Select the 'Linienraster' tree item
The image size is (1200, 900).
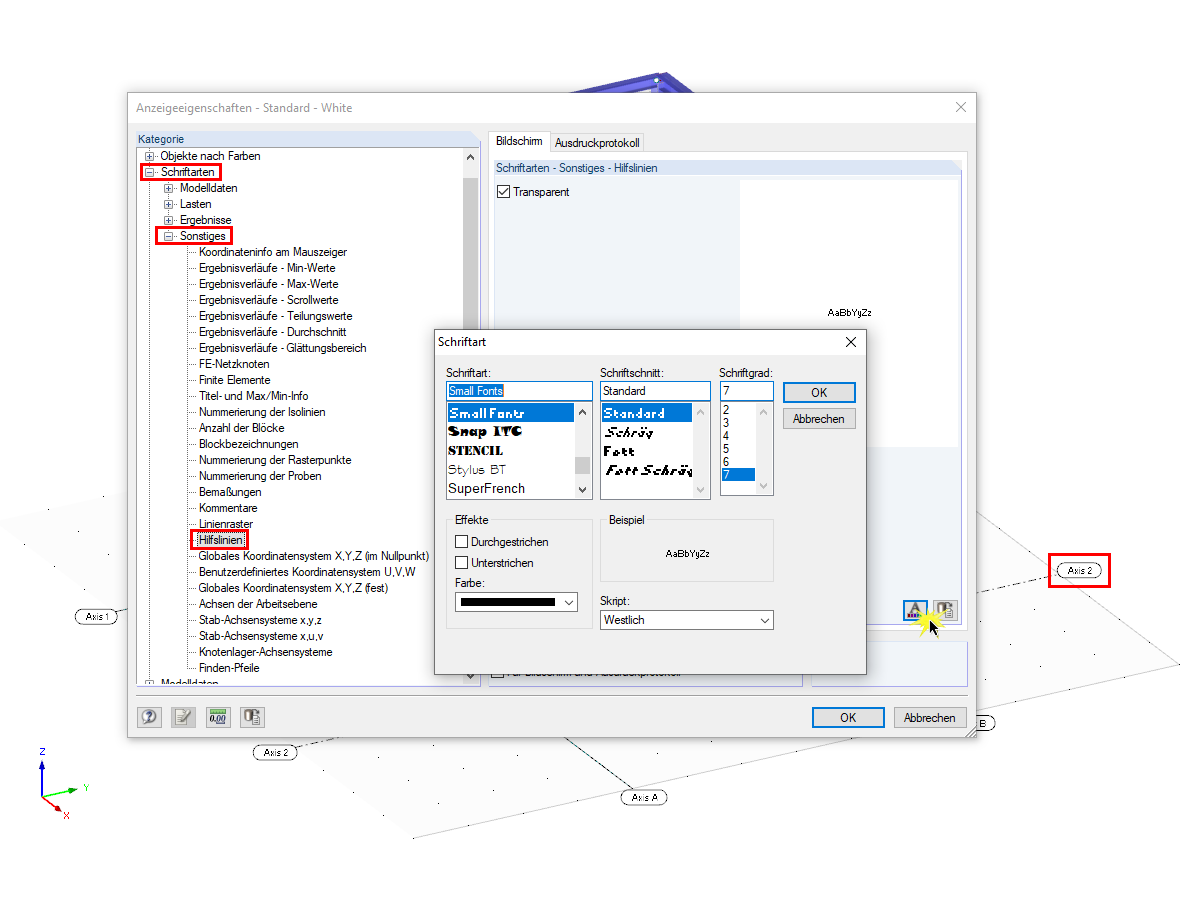point(226,524)
